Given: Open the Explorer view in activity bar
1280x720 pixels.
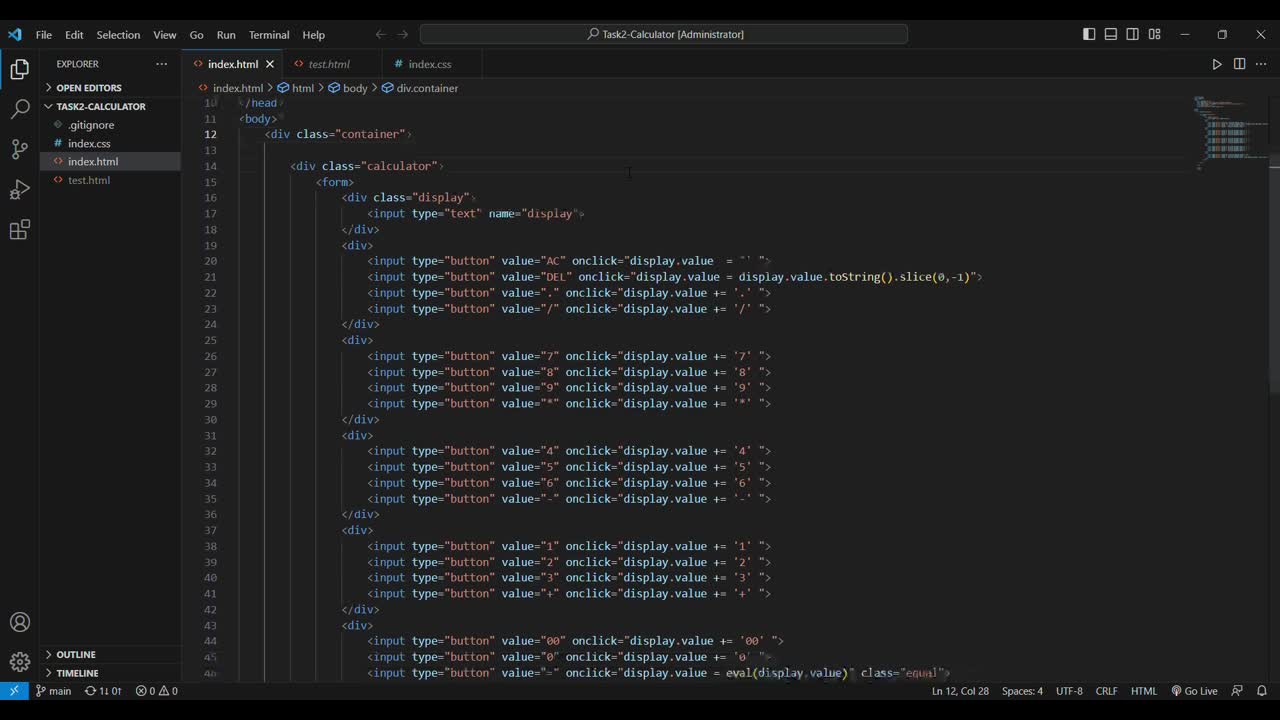Looking at the screenshot, I should pyautogui.click(x=20, y=69).
